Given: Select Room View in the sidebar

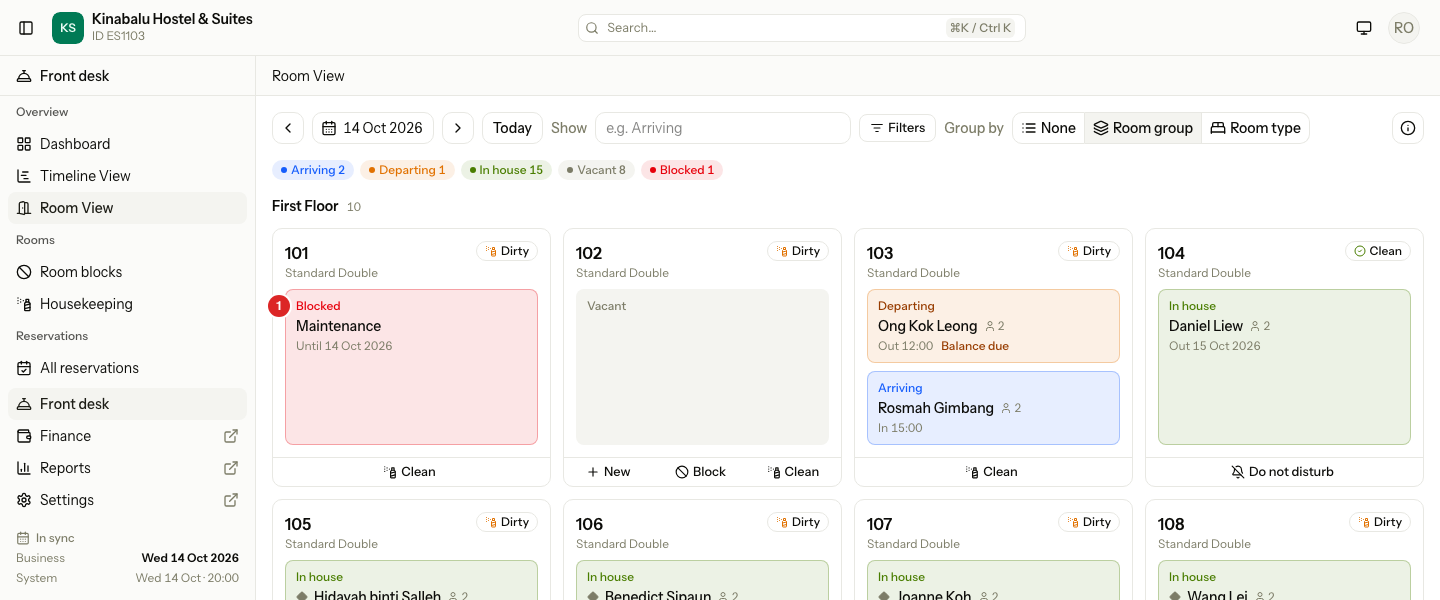Looking at the screenshot, I should click(128, 208).
